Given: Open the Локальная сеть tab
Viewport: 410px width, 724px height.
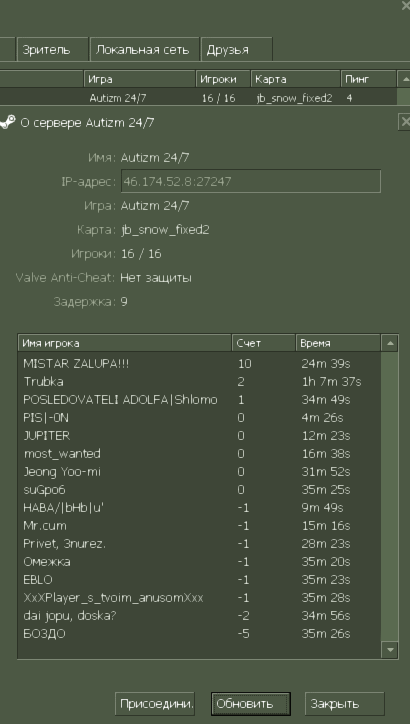Looking at the screenshot, I should 145,49.
